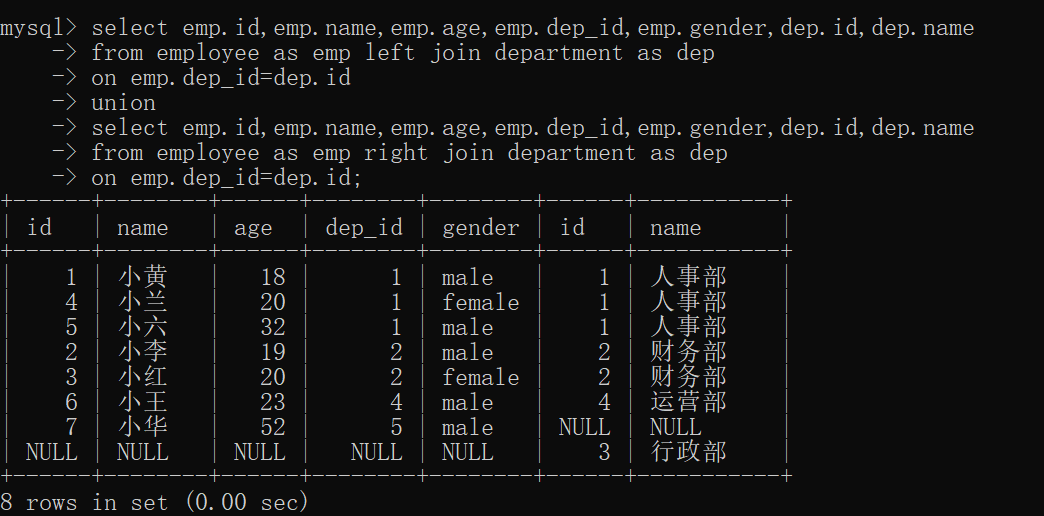Image resolution: width=1044 pixels, height=516 pixels.
Task: Click the 'union' keyword line
Action: tap(124, 103)
